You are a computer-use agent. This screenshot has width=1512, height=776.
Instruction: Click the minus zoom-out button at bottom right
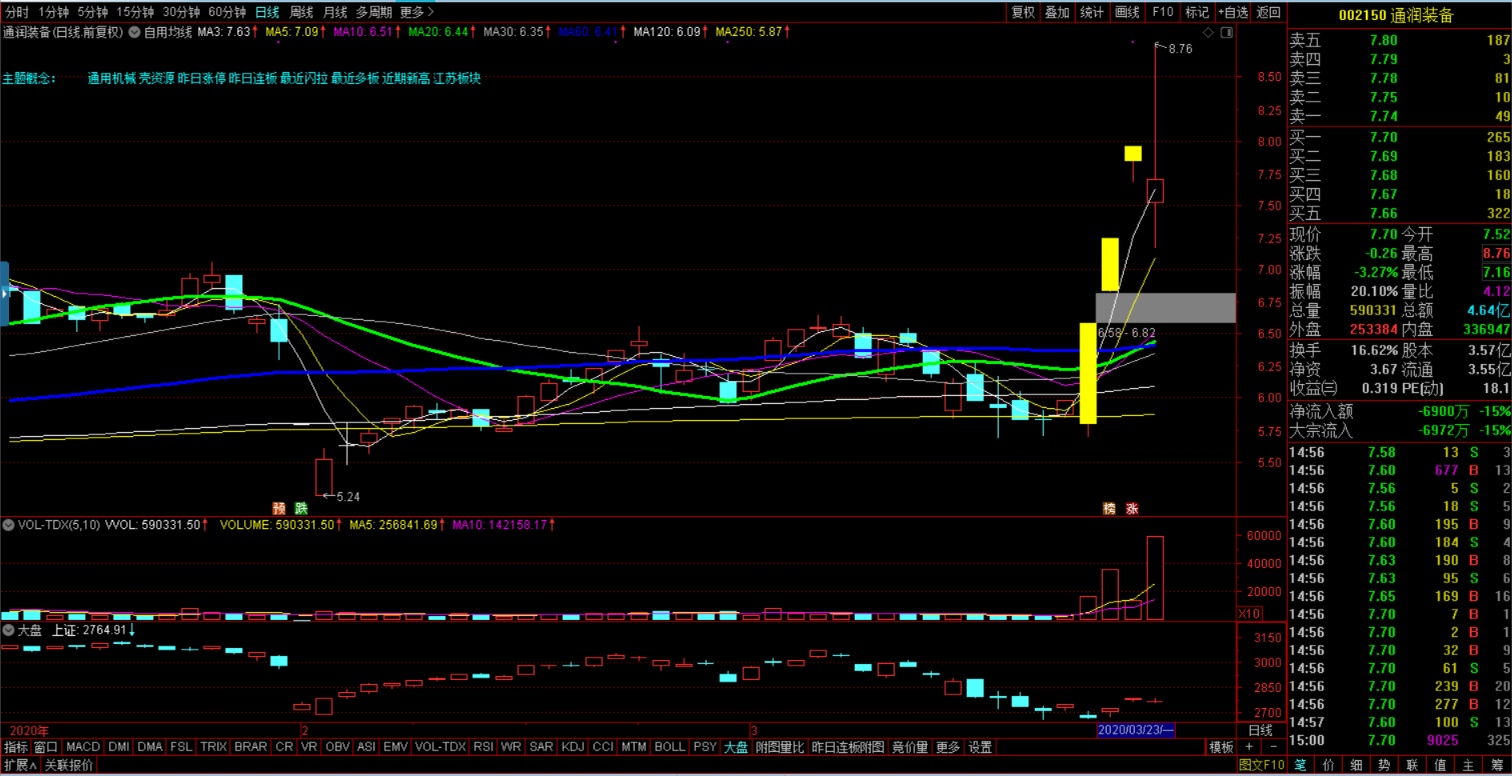pyautogui.click(x=1276, y=747)
